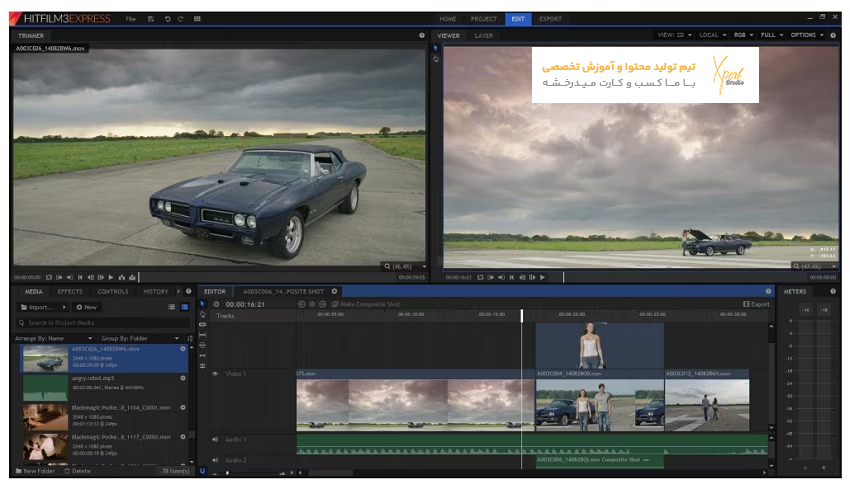This screenshot has height=489, width=850.
Task: Click the Undo icon in title bar
Action: point(168,19)
